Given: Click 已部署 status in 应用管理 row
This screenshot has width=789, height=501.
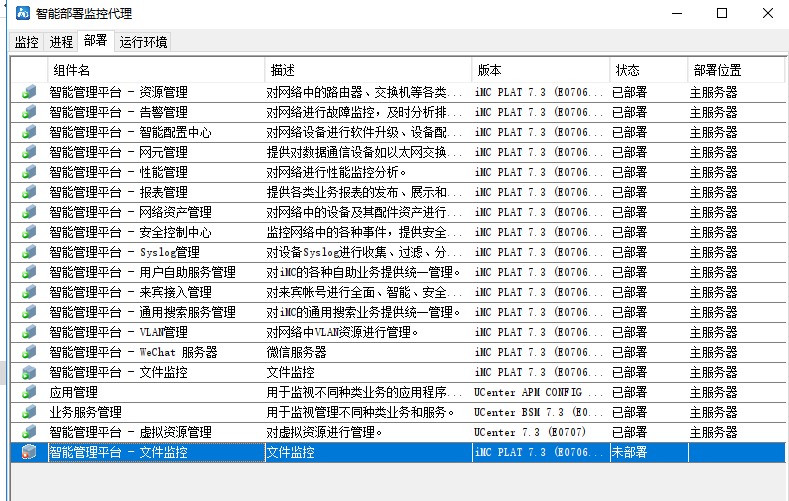Looking at the screenshot, I should click(629, 392).
